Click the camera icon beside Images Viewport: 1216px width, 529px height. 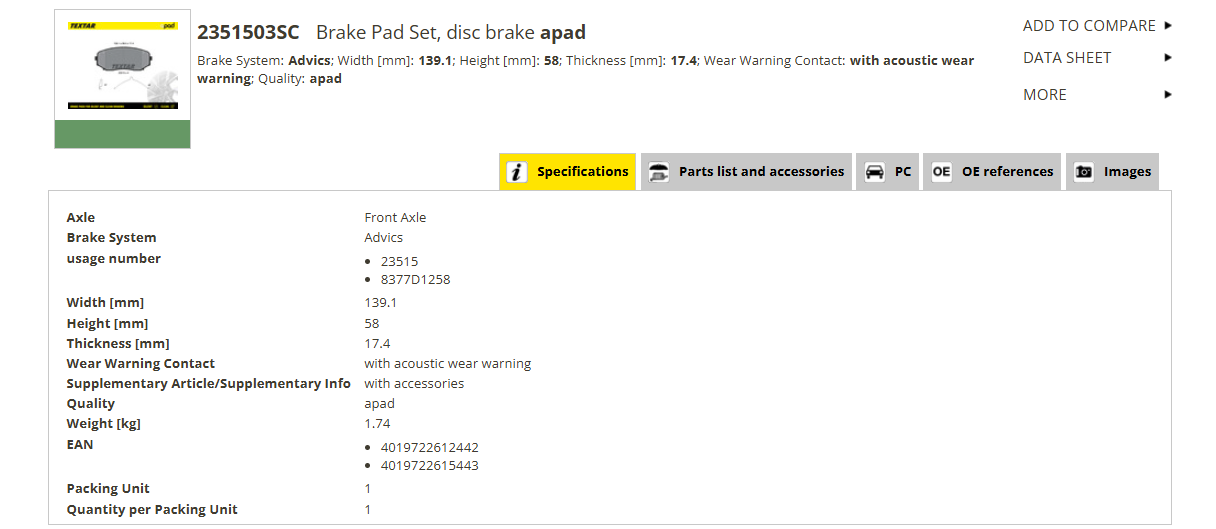(x=1084, y=172)
